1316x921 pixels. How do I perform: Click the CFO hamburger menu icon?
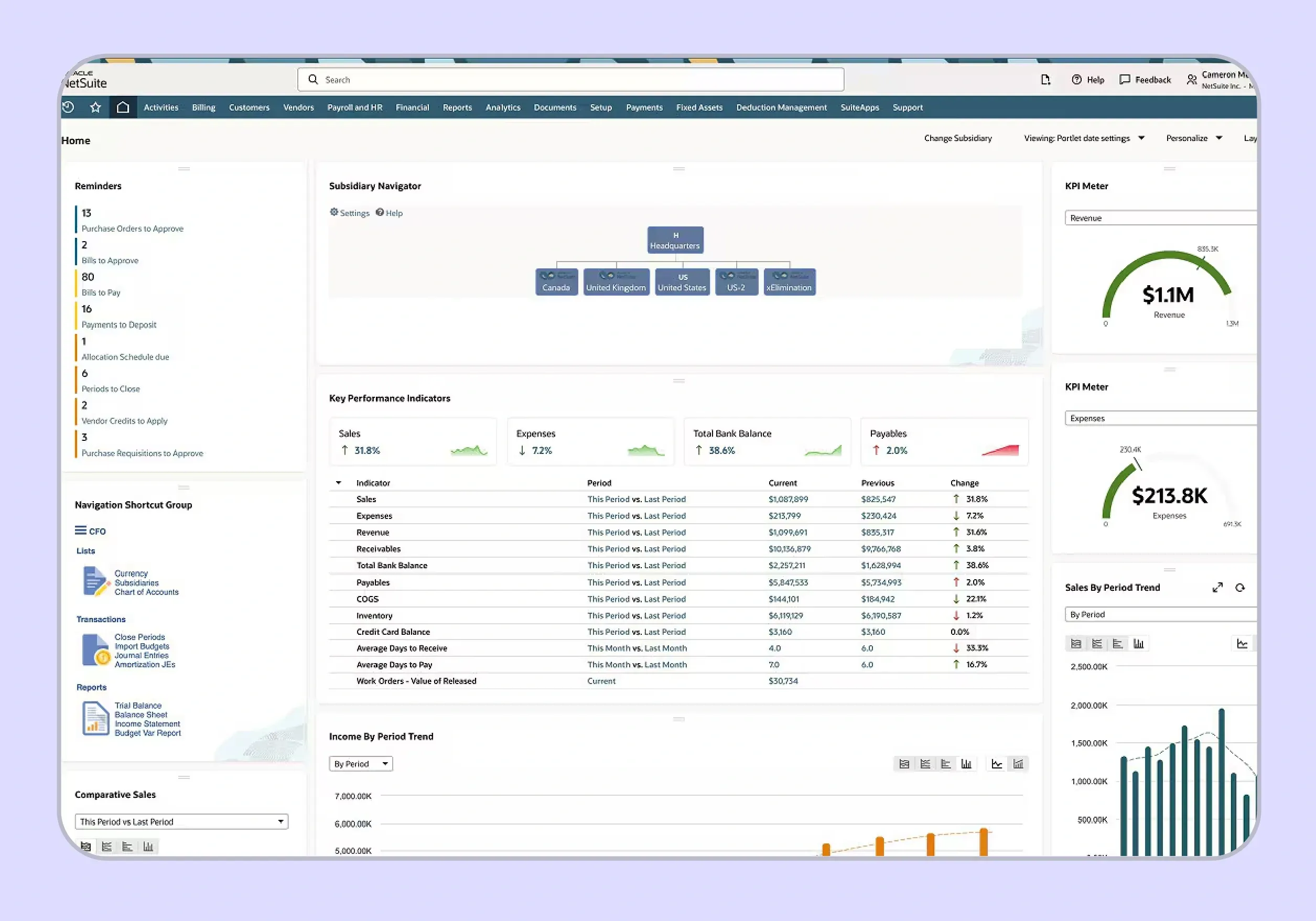pos(81,530)
